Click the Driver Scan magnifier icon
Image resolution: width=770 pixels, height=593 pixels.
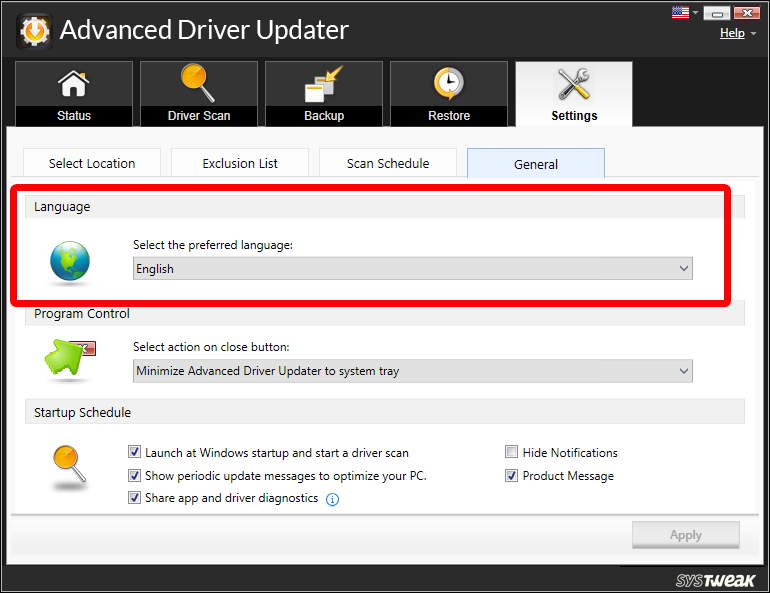[198, 83]
